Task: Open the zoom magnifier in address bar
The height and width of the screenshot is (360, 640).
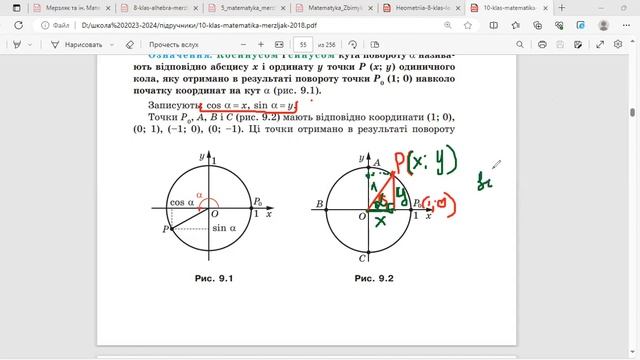Action: tap(448, 25)
